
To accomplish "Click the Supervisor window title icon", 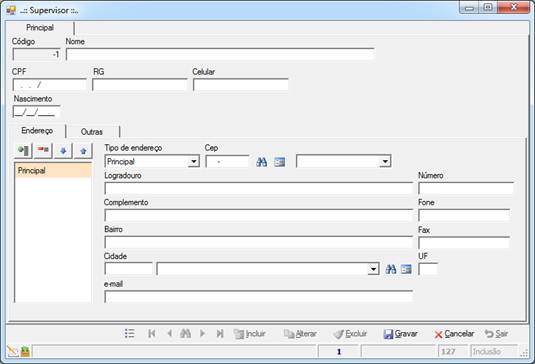I will (11, 10).
